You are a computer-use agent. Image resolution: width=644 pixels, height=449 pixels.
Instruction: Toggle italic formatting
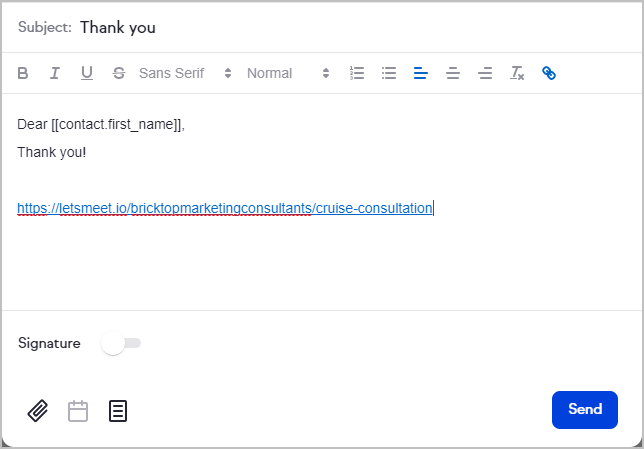55,73
